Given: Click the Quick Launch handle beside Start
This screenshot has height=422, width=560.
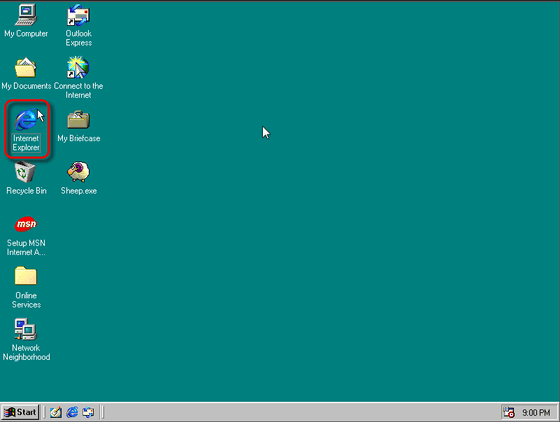Looking at the screenshot, I should coord(44,412).
